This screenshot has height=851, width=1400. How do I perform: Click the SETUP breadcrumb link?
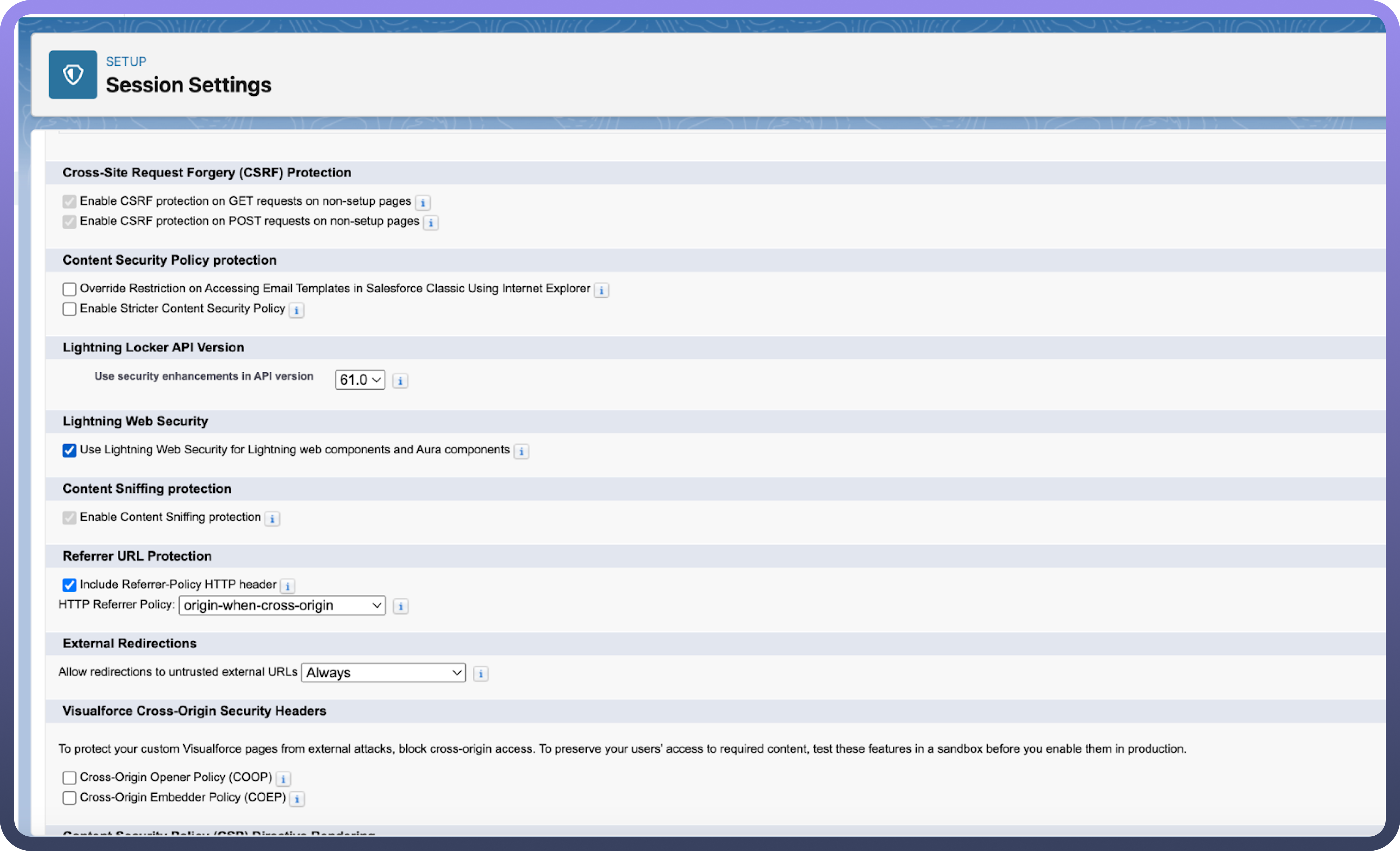pyautogui.click(x=126, y=61)
